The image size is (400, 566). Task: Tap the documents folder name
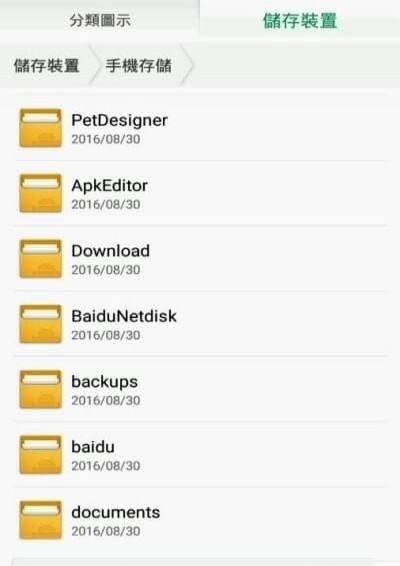(116, 512)
